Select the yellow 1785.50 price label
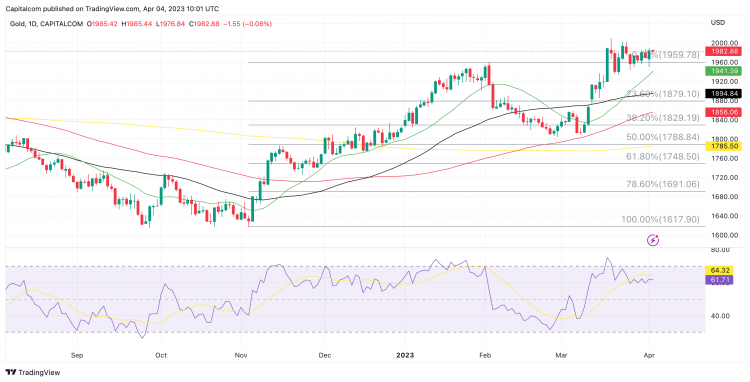 pyautogui.click(x=723, y=146)
